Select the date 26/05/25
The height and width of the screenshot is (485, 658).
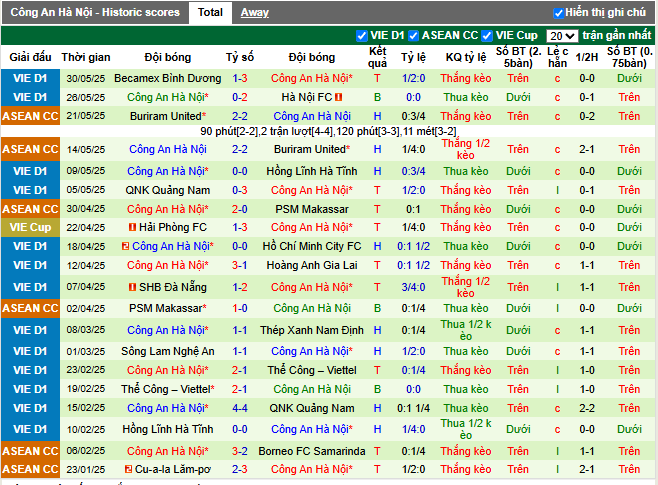[86, 97]
